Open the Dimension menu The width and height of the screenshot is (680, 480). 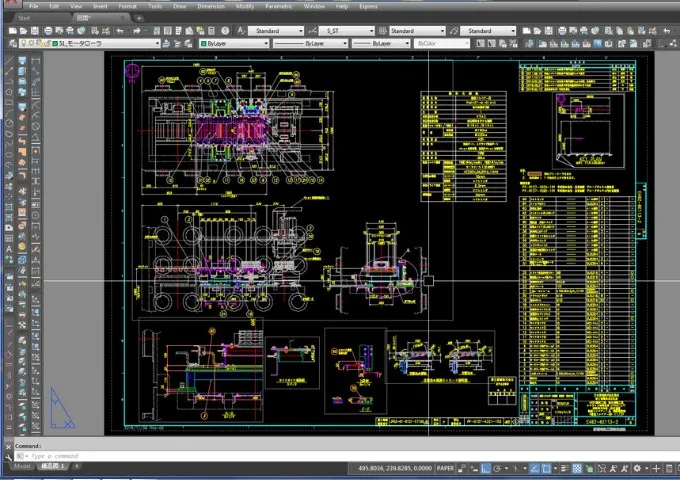(211, 6)
